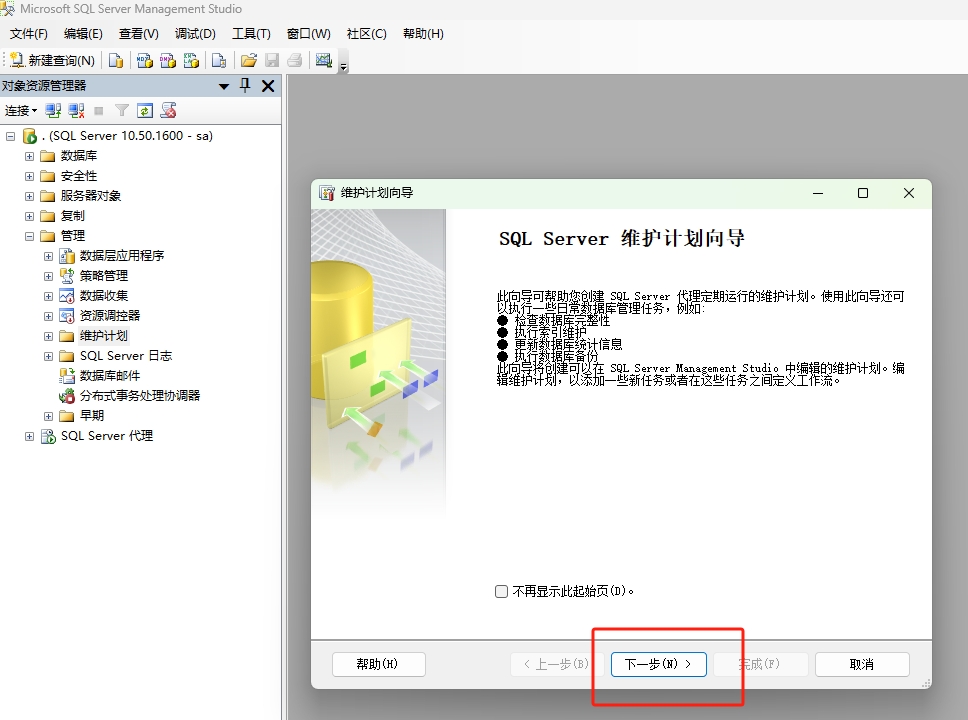
Task: Expand the 资源调控器 node
Action: (48, 316)
